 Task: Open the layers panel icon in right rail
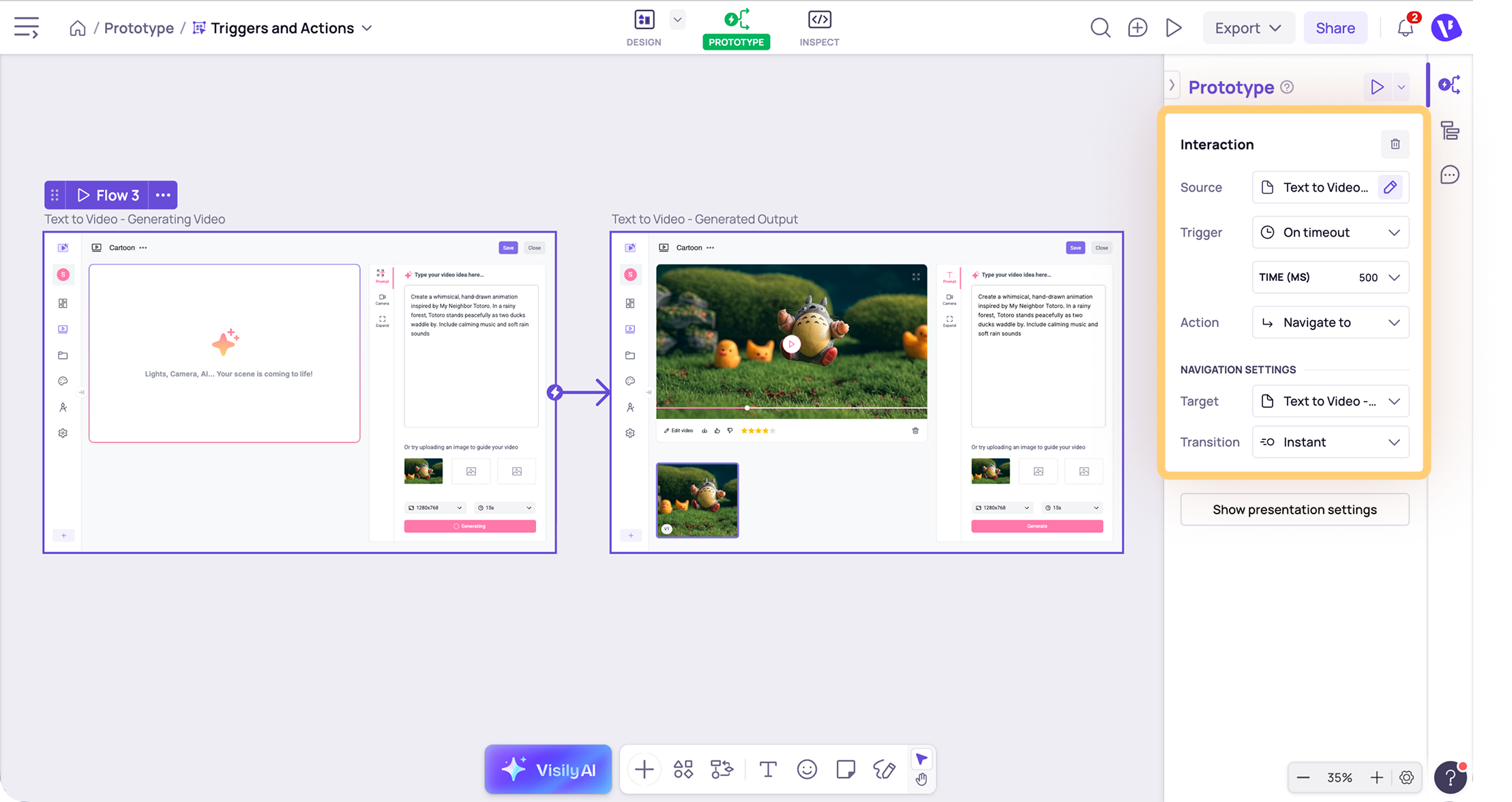click(1450, 130)
